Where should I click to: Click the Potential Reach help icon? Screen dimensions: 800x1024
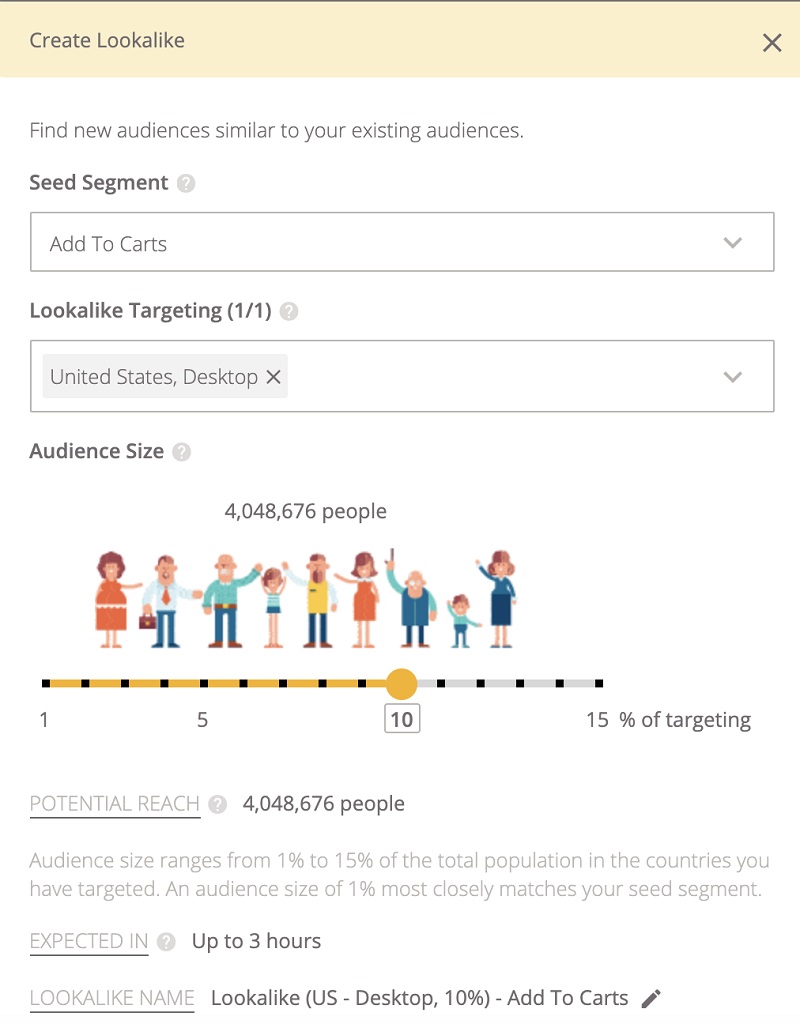pos(218,805)
